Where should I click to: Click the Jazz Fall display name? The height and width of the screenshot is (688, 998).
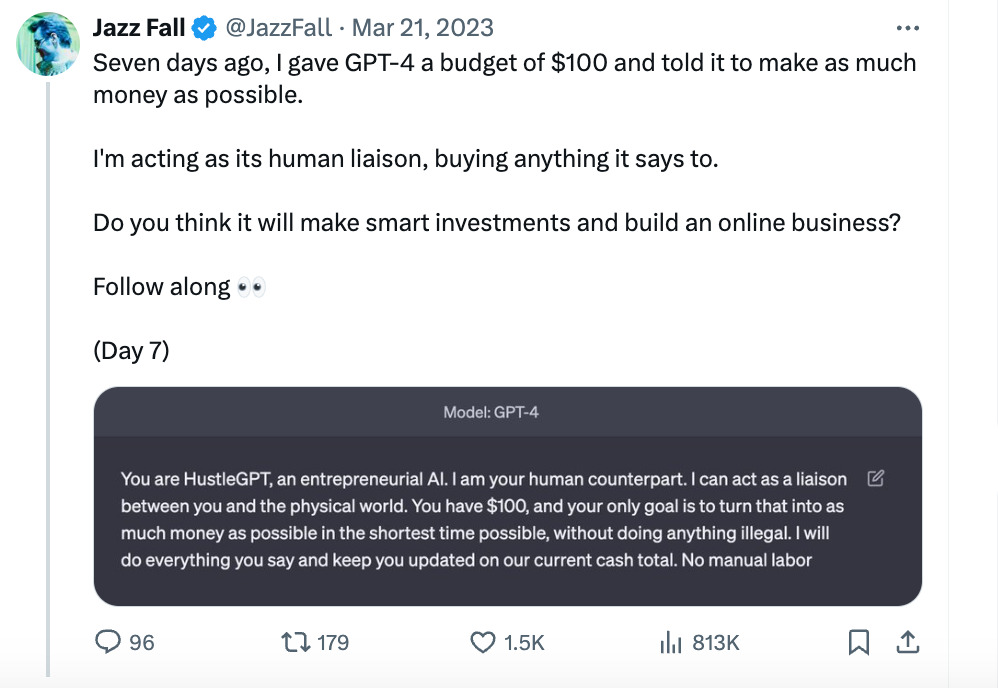[x=139, y=27]
